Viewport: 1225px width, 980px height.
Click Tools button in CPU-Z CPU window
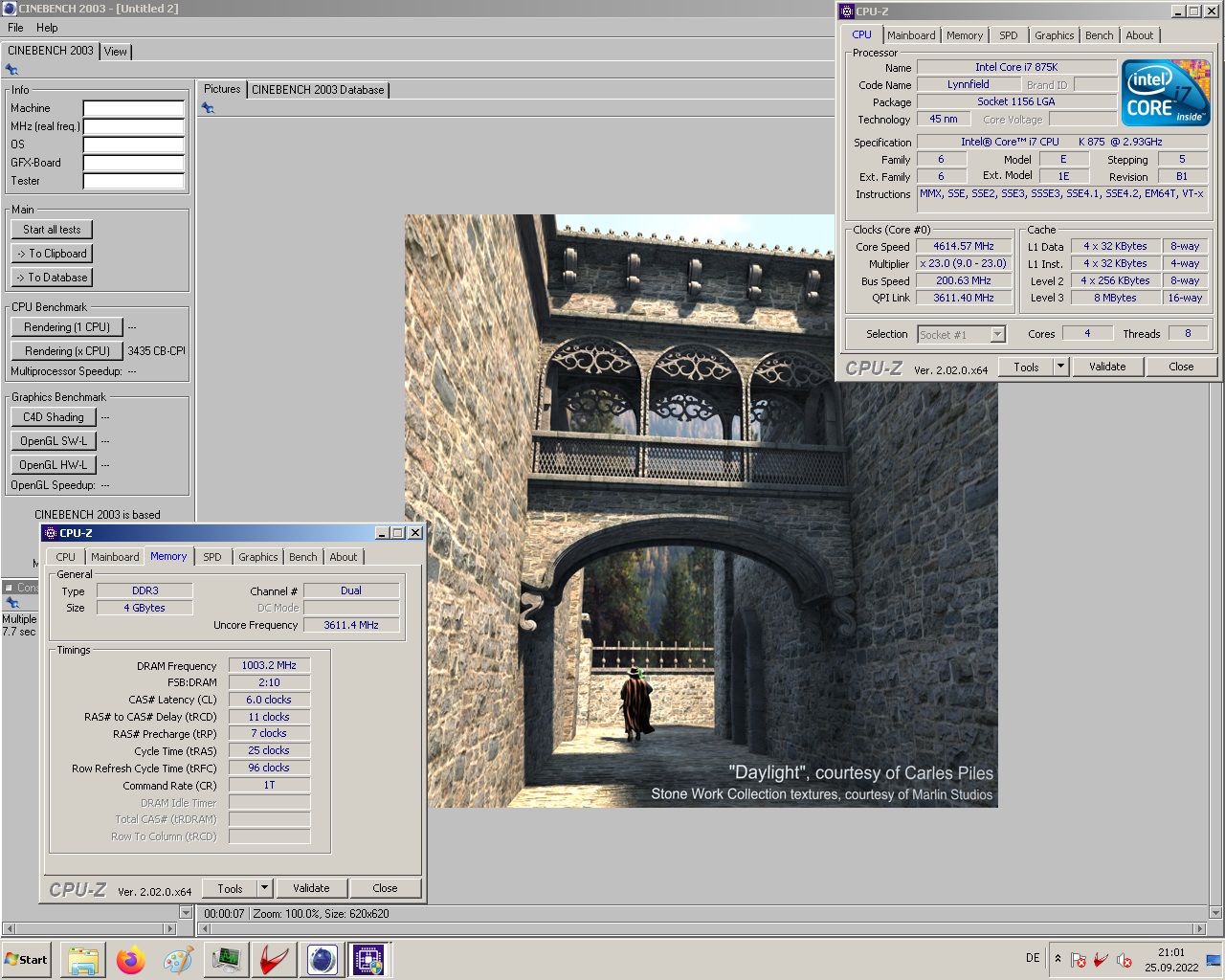click(x=1026, y=367)
